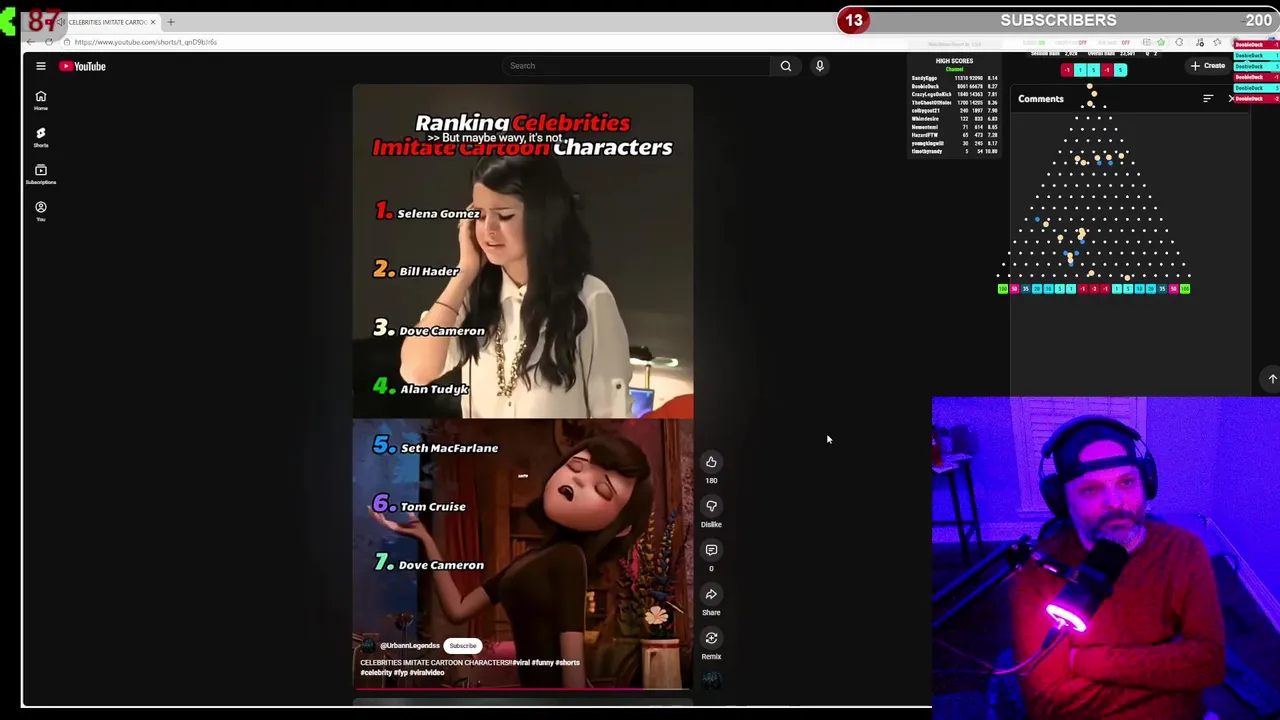Open the YouTube hamburger guide menu
The image size is (1280, 720).
pyautogui.click(x=41, y=66)
